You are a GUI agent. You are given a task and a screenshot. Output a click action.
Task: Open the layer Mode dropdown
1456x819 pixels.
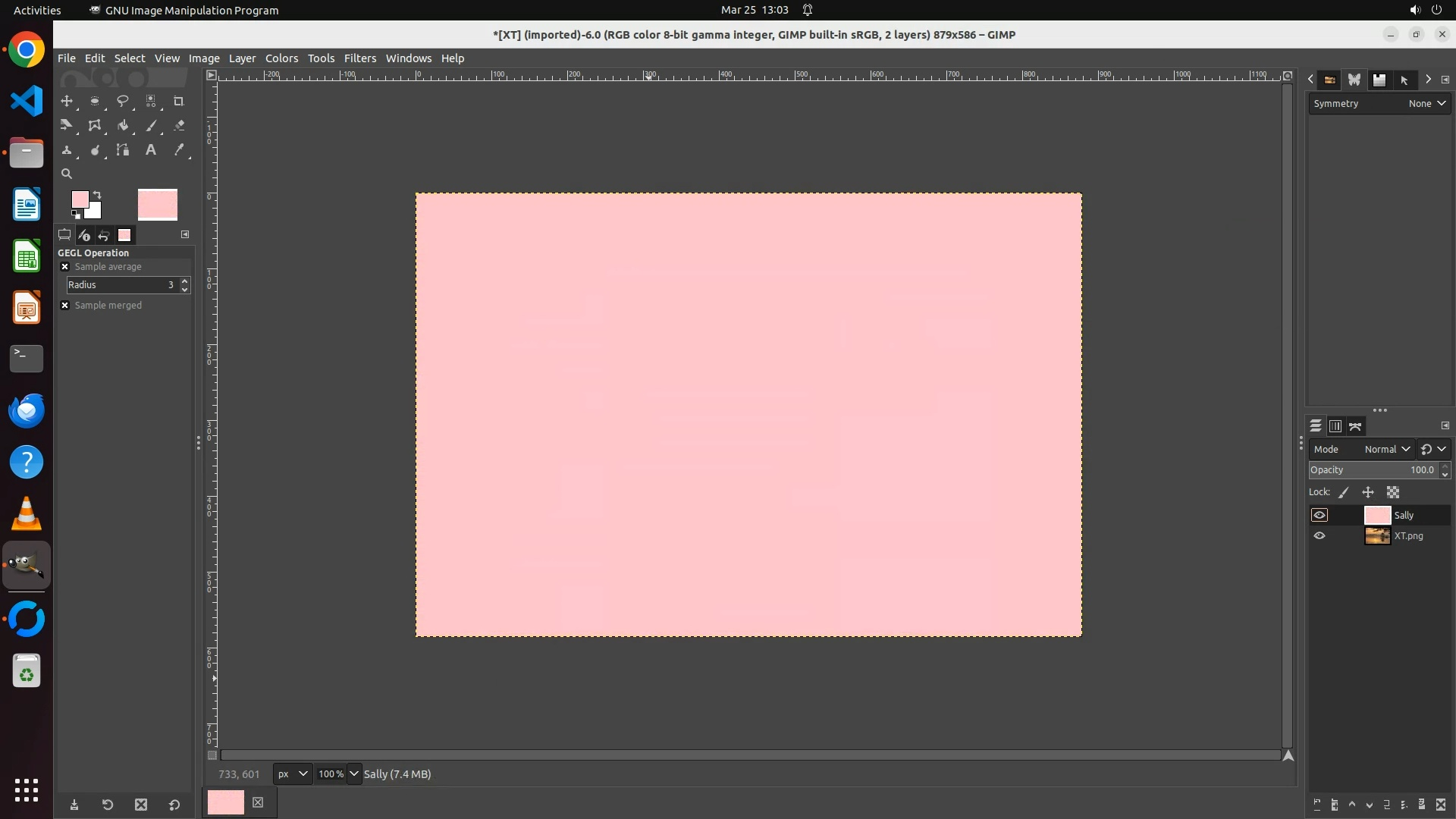coord(1386,450)
